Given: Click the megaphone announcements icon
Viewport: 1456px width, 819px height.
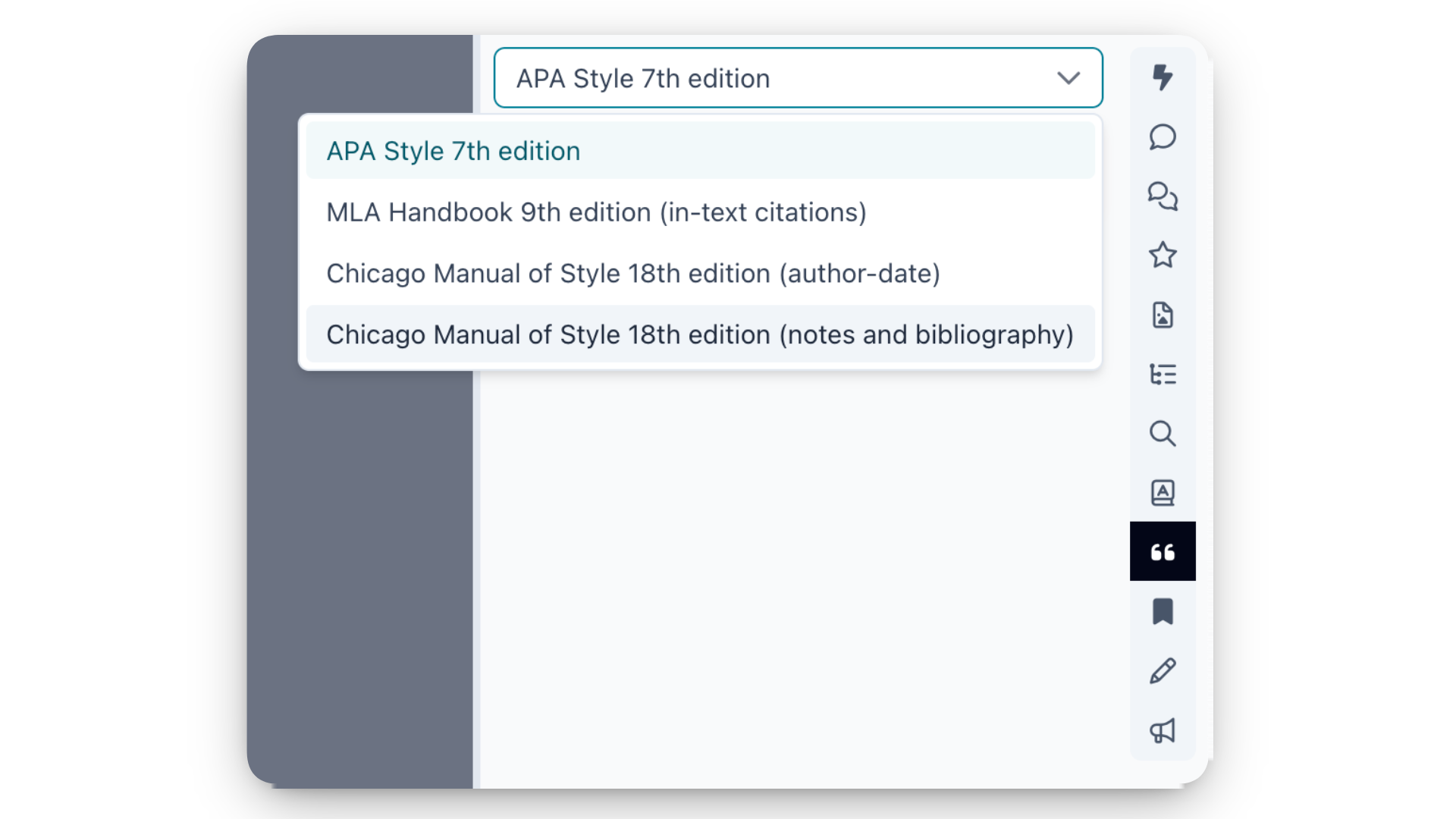Looking at the screenshot, I should (x=1163, y=730).
